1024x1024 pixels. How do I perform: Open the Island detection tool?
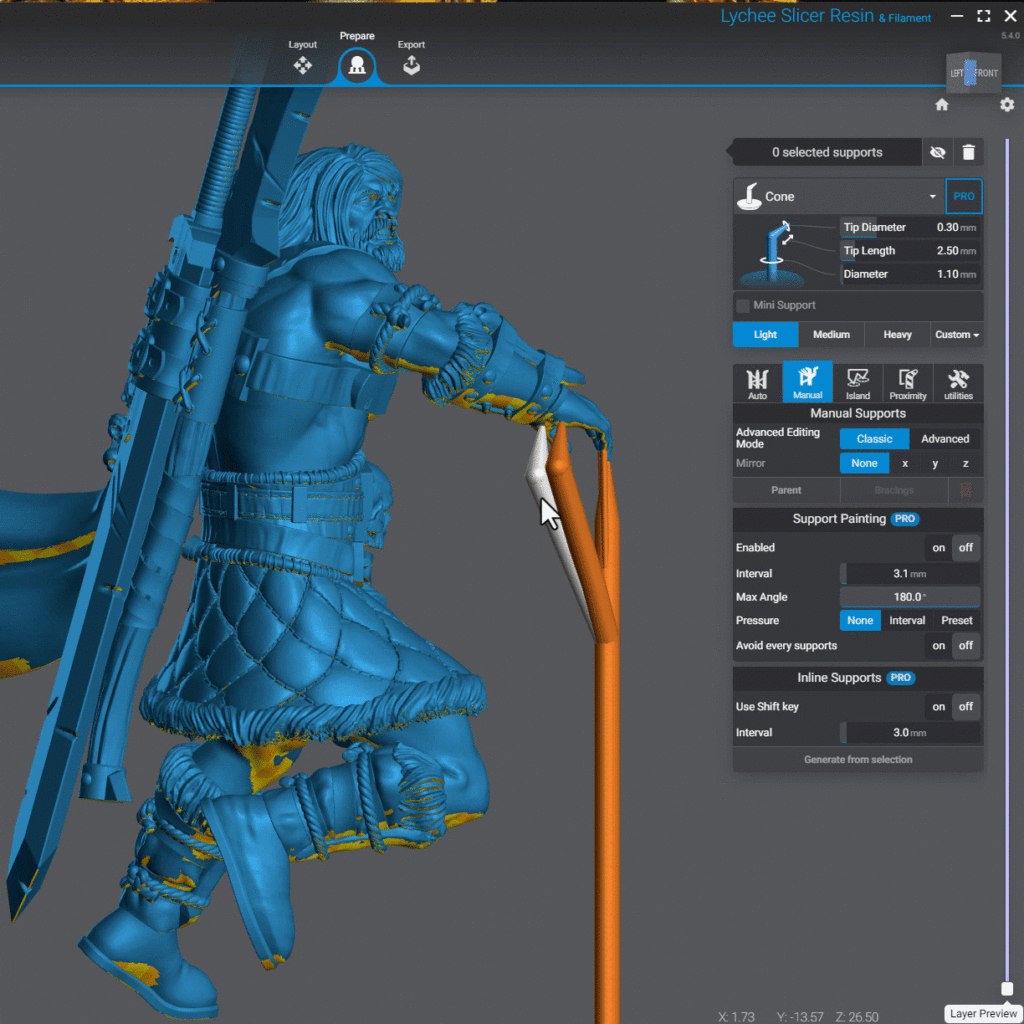[x=857, y=383]
